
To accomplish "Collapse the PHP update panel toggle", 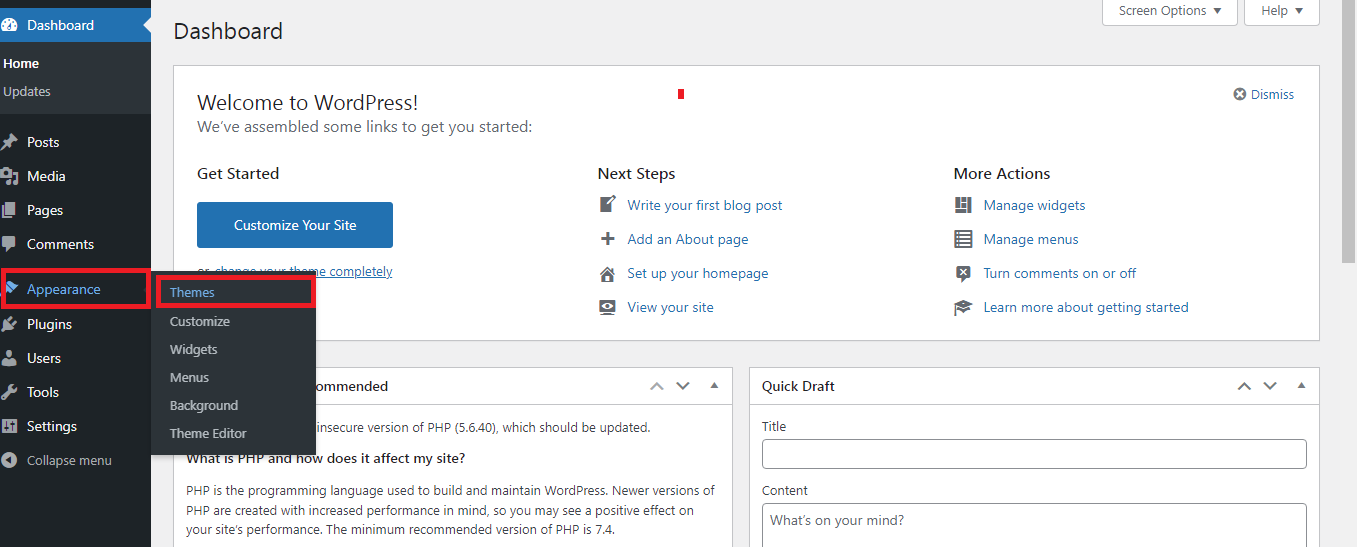I will [x=714, y=386].
